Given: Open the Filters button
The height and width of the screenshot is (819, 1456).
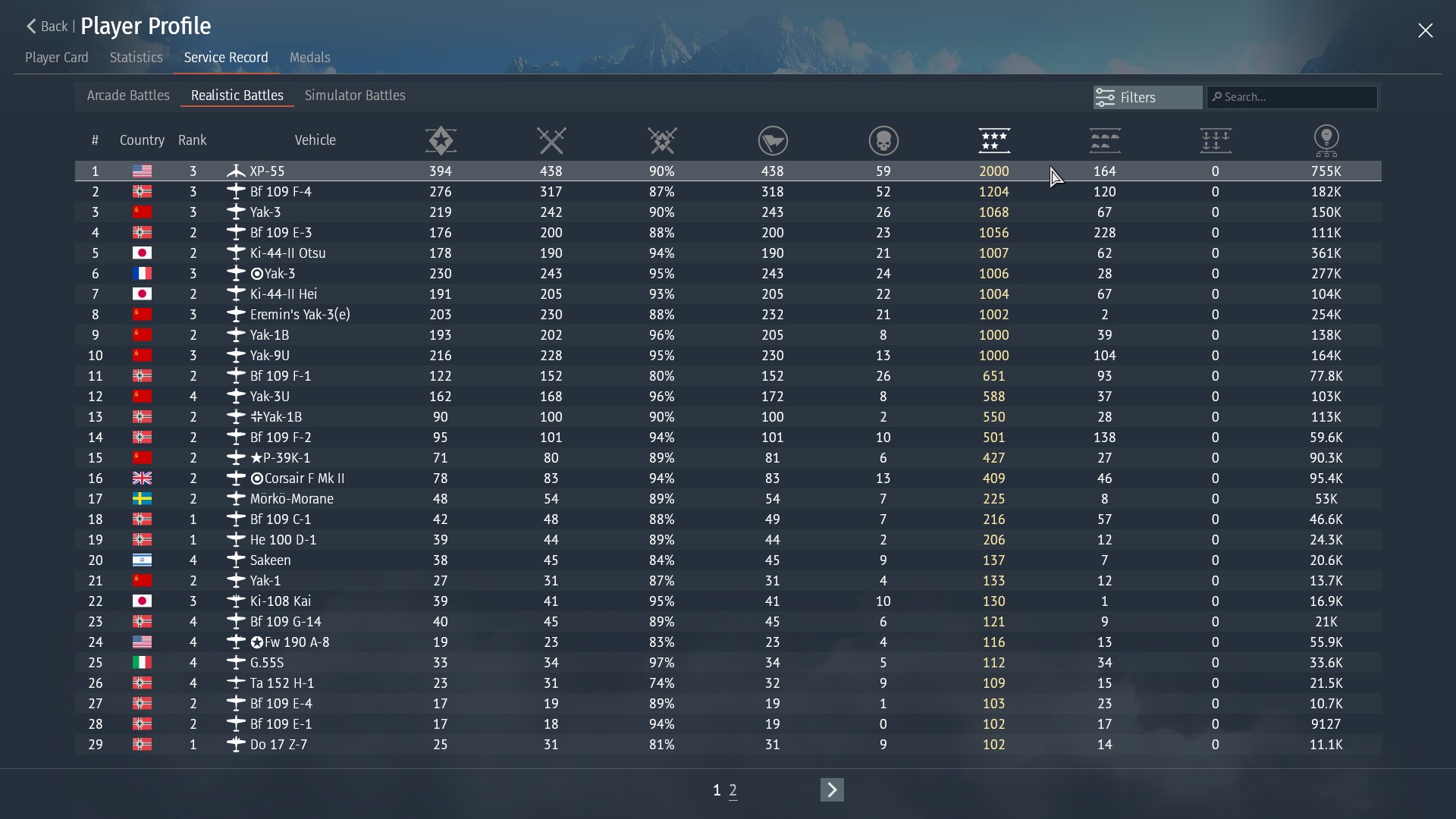Looking at the screenshot, I should (x=1147, y=97).
